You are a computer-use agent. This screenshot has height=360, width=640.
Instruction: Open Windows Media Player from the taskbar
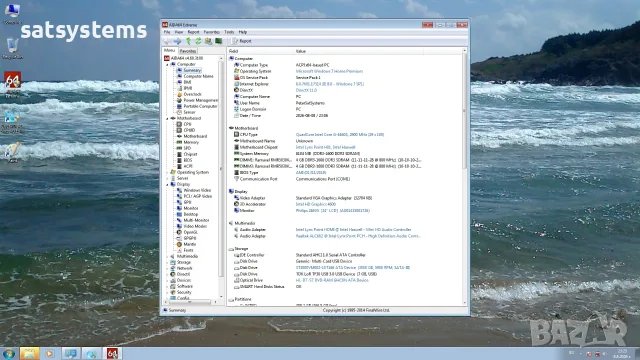[x=50, y=353]
